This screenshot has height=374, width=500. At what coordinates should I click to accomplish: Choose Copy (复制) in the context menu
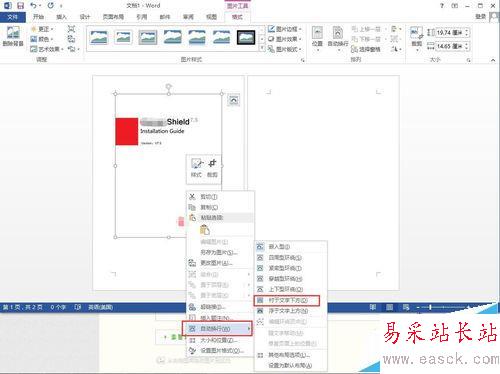220,207
